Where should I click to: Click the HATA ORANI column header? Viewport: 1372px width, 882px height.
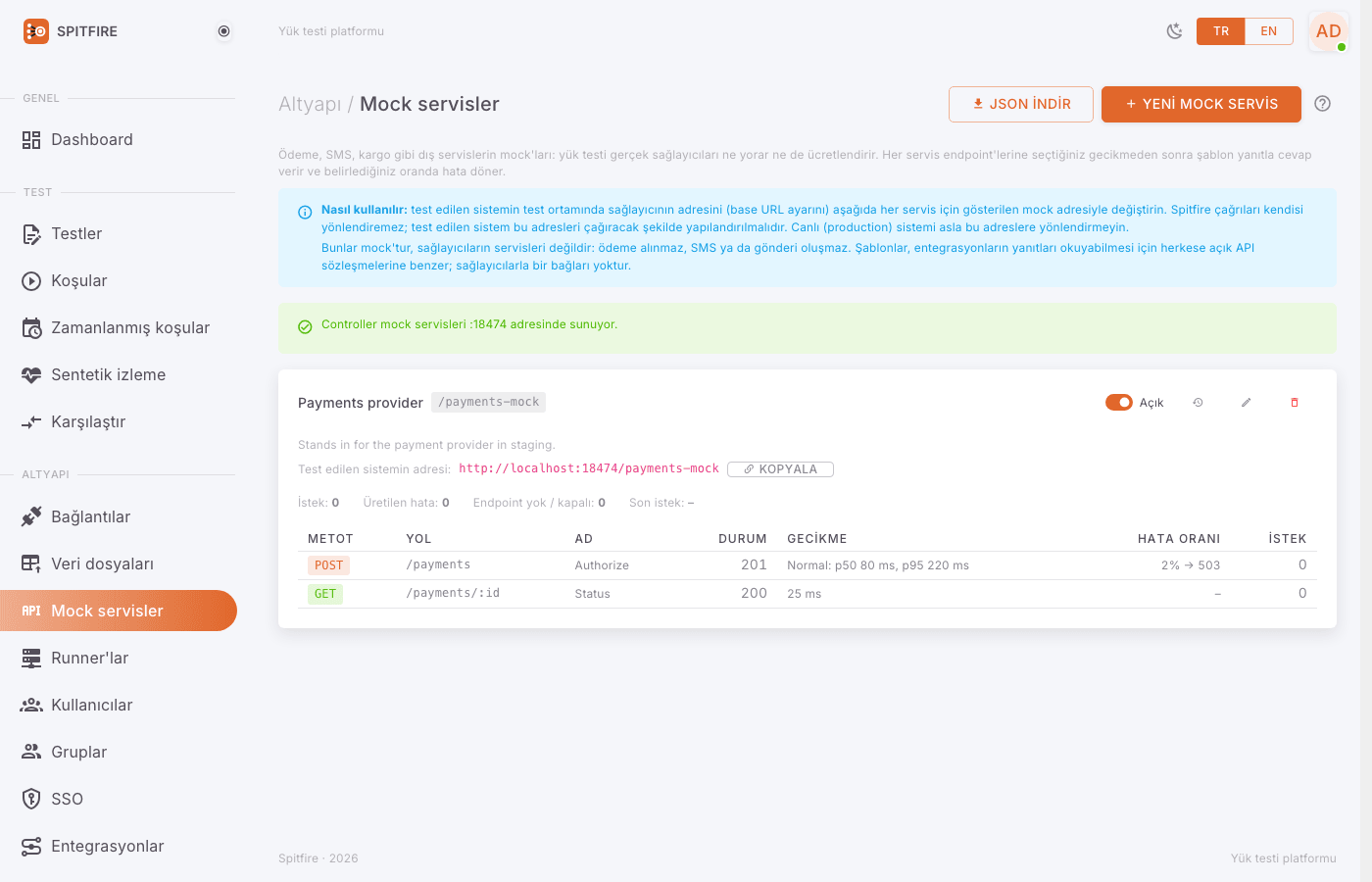click(1179, 539)
